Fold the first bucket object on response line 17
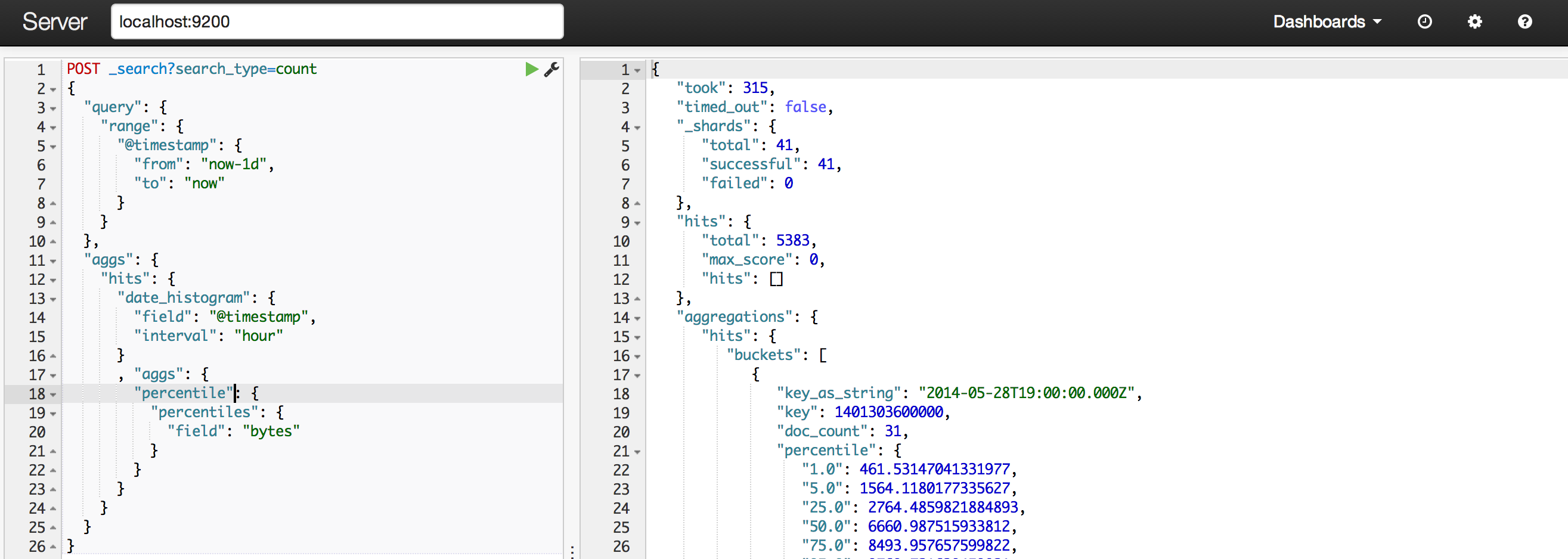The height and width of the screenshot is (559, 1568). (637, 376)
